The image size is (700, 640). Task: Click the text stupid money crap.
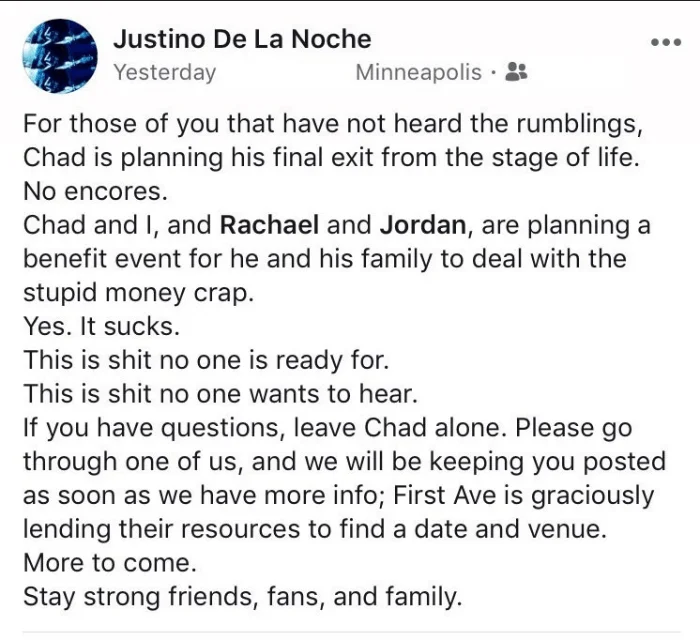pos(138,293)
